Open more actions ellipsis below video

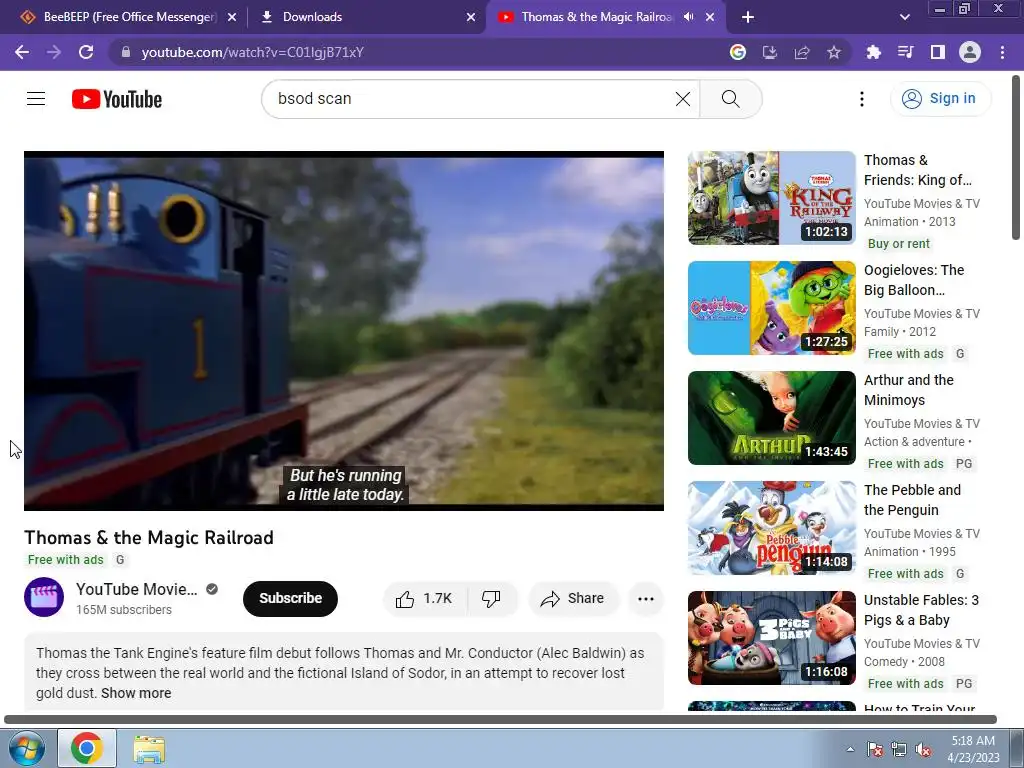pyautogui.click(x=645, y=599)
